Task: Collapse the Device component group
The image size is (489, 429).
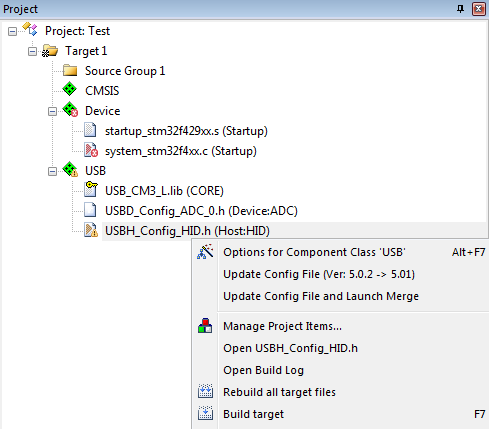Action: click(52, 111)
